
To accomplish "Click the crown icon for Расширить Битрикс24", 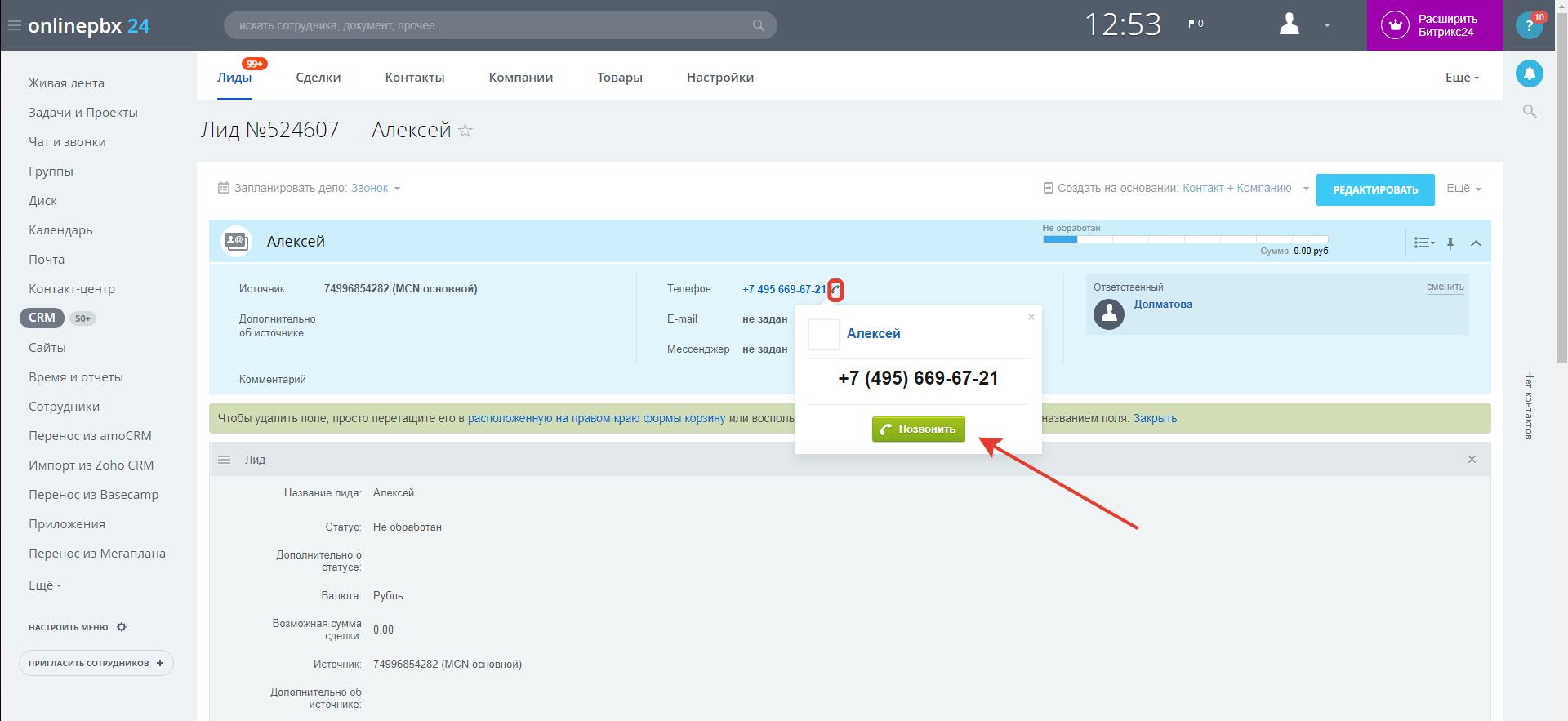I will 1395,25.
